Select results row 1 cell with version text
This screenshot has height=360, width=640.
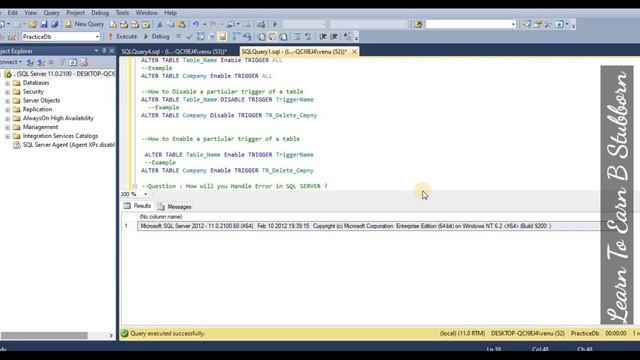click(369, 226)
